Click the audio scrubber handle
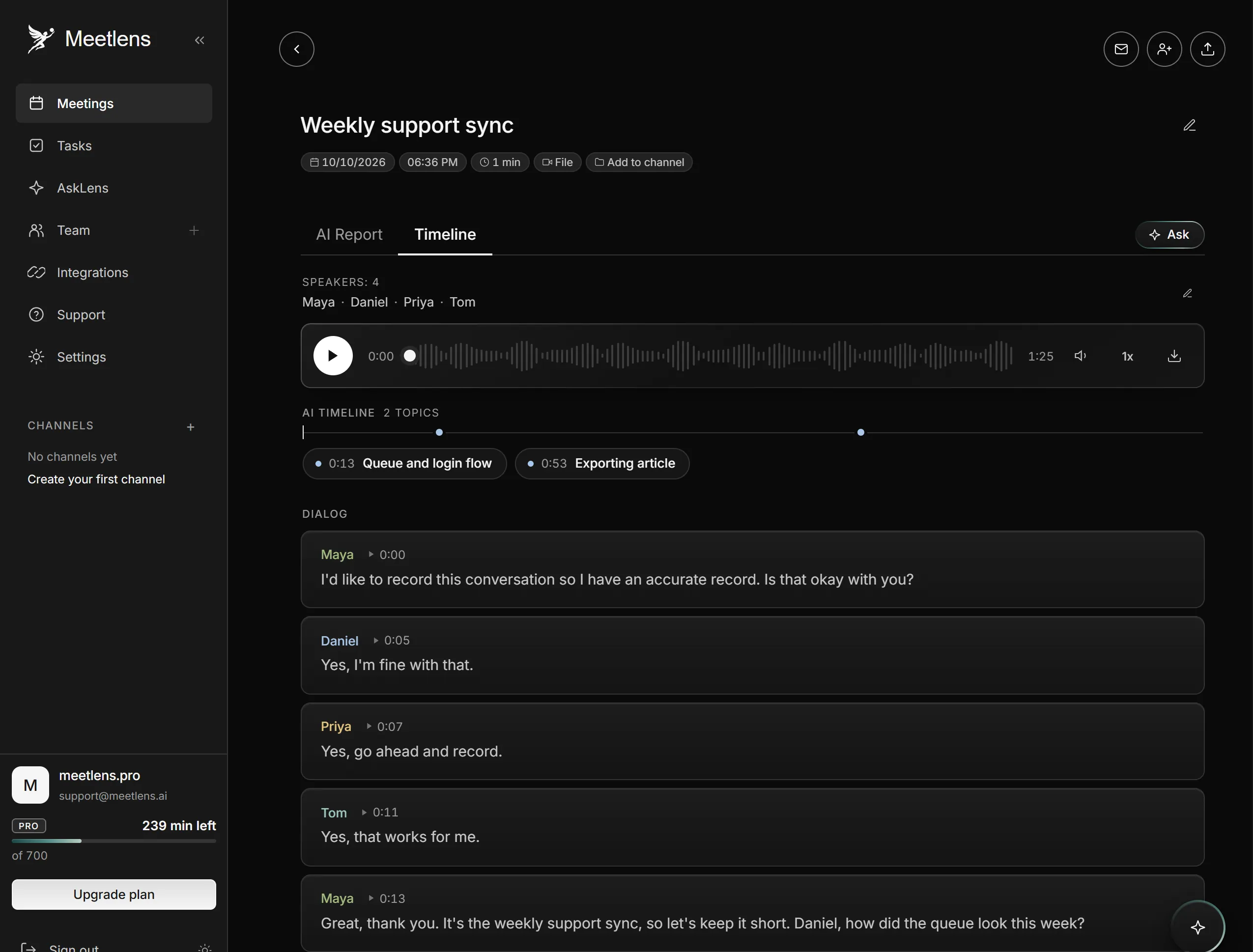This screenshot has height=952, width=1253. 410,356
